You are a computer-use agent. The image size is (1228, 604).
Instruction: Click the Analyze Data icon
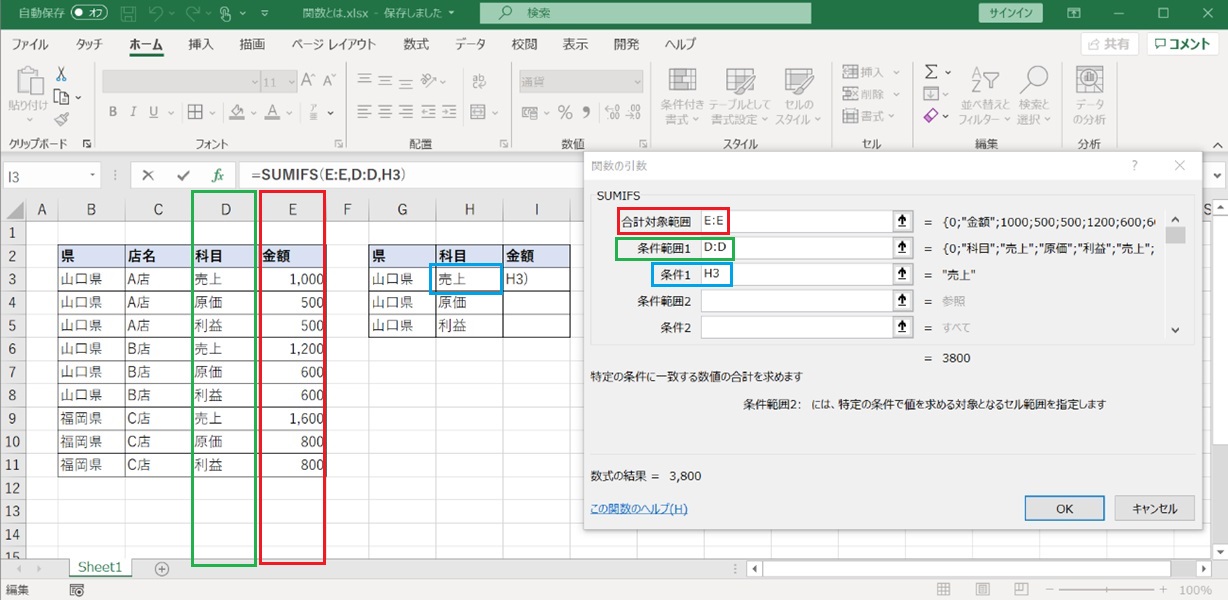1089,96
